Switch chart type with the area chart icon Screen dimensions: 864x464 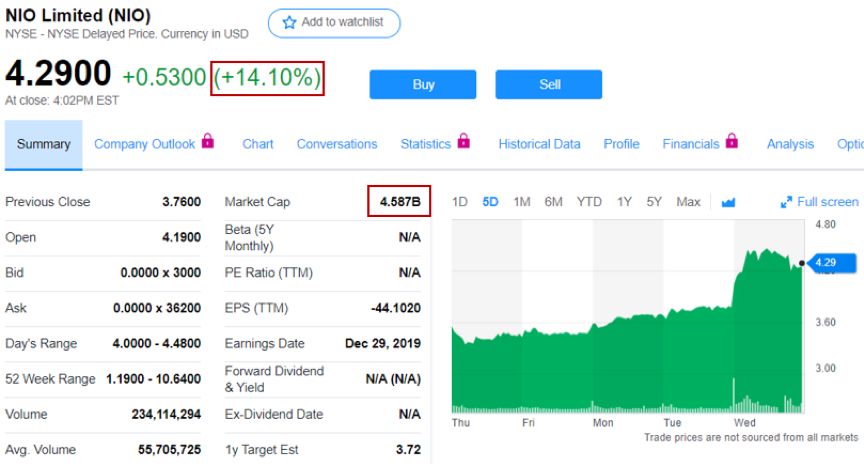tap(728, 202)
